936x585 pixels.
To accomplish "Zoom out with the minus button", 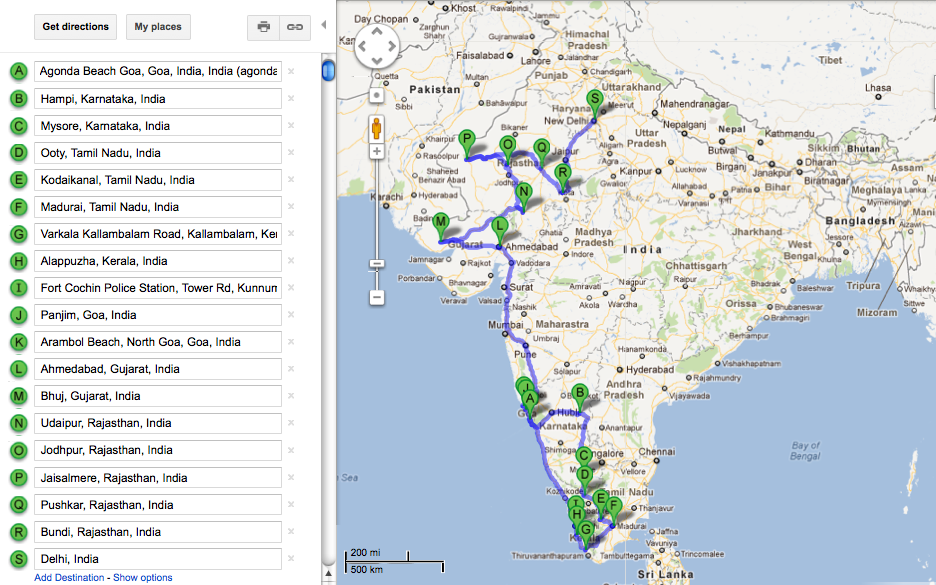I will point(376,297).
